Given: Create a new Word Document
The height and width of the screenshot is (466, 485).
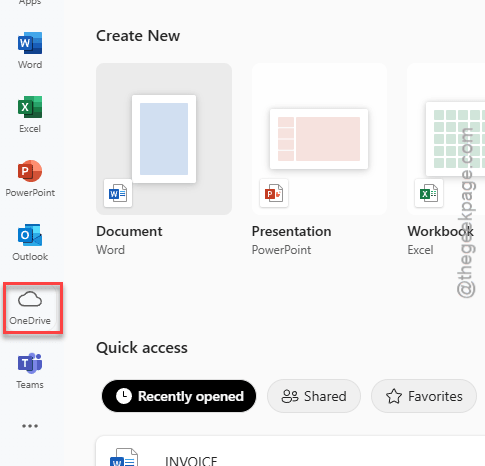Looking at the screenshot, I should tap(164, 139).
